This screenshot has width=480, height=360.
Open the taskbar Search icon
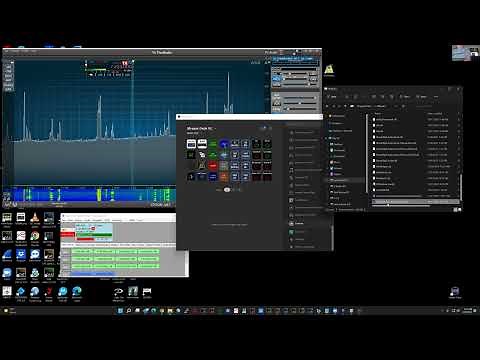click(x=129, y=311)
